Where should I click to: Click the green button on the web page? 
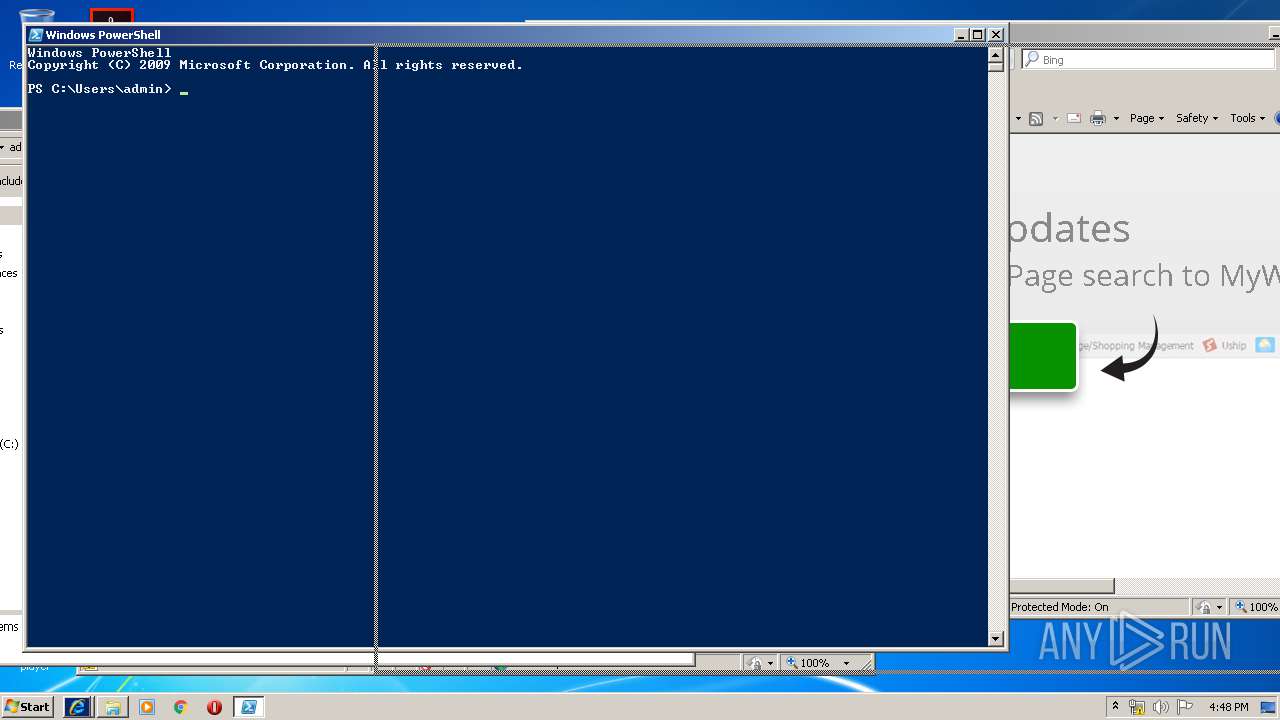coord(1042,356)
